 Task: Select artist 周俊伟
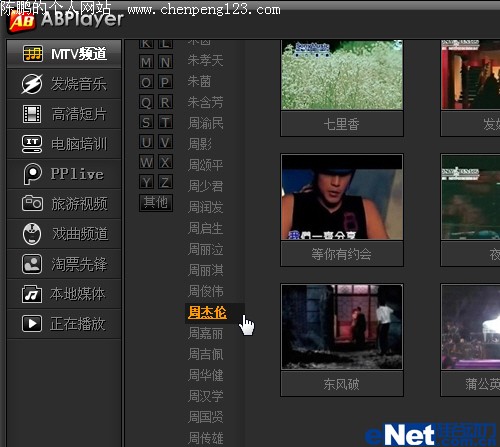(x=205, y=291)
